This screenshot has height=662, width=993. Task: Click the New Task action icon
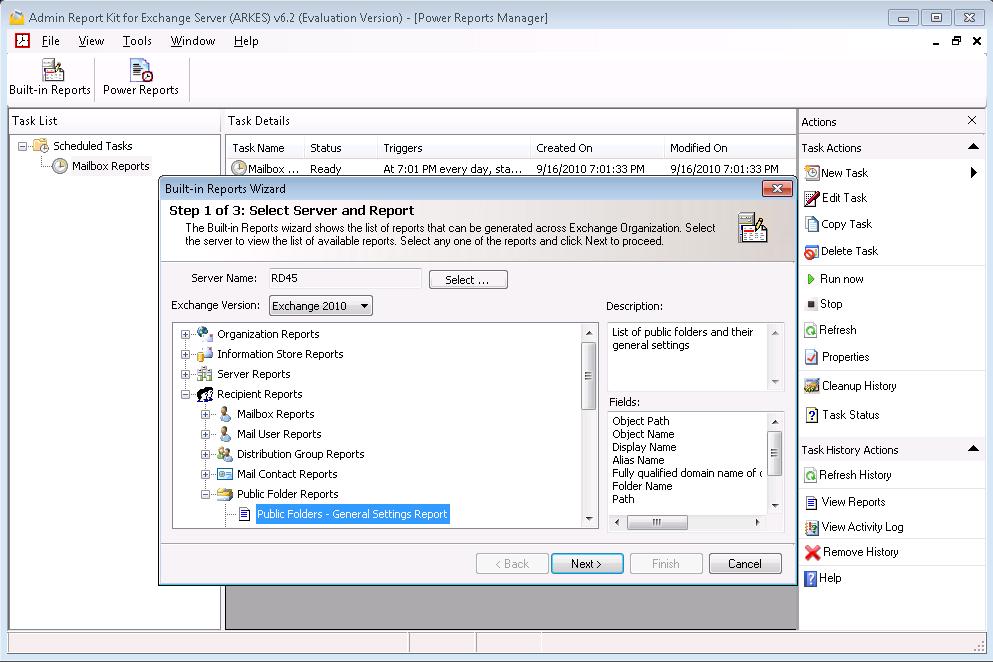click(812, 173)
